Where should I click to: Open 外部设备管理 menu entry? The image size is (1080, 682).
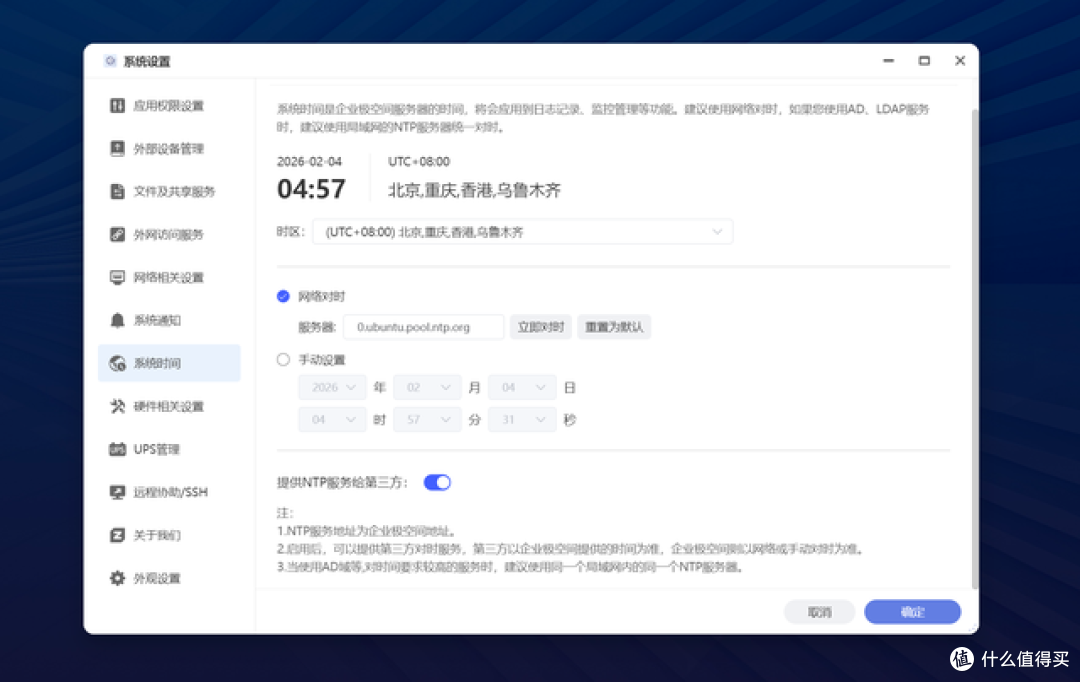(169, 148)
